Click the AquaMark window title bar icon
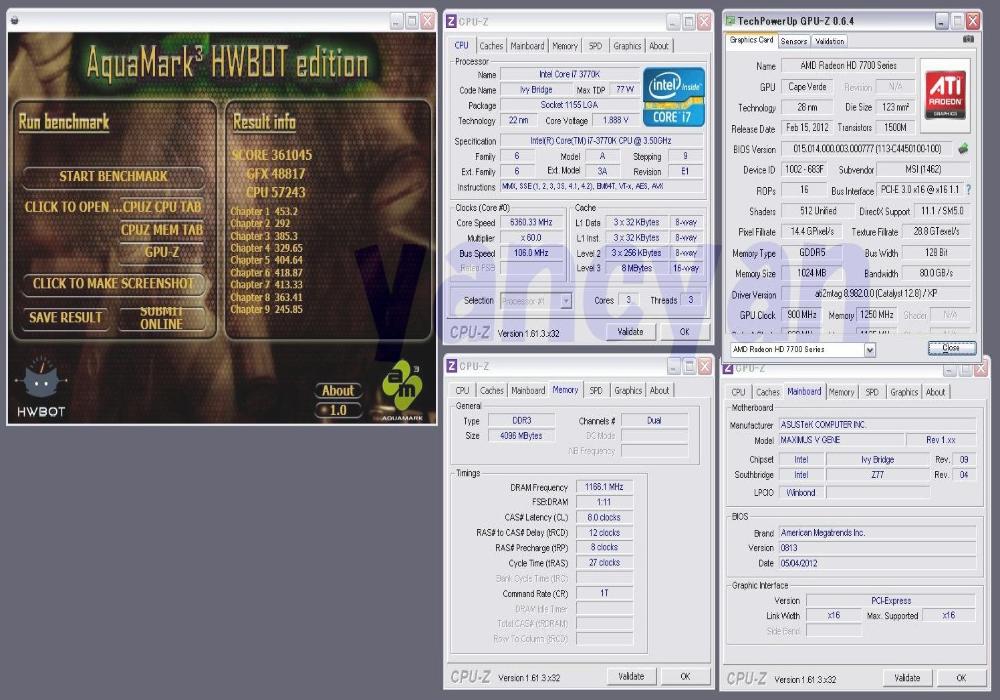Screen dimensions: 1000x700 click(x=15, y=20)
